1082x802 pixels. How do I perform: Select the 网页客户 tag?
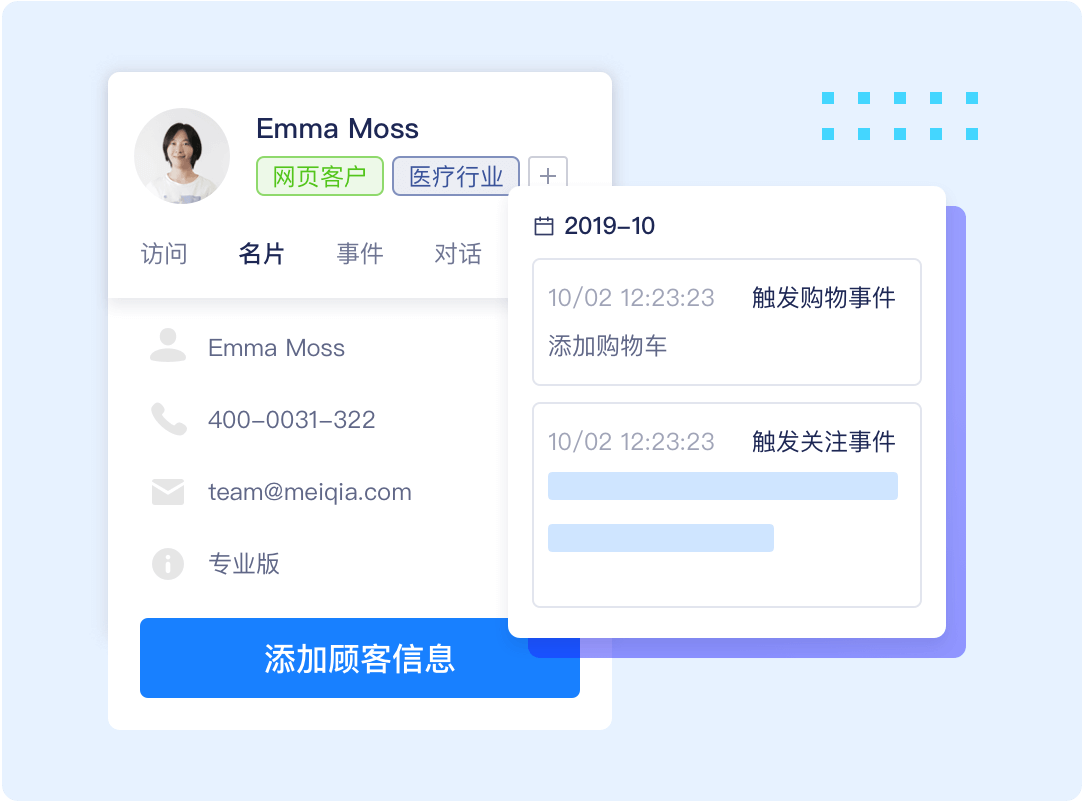(320, 175)
